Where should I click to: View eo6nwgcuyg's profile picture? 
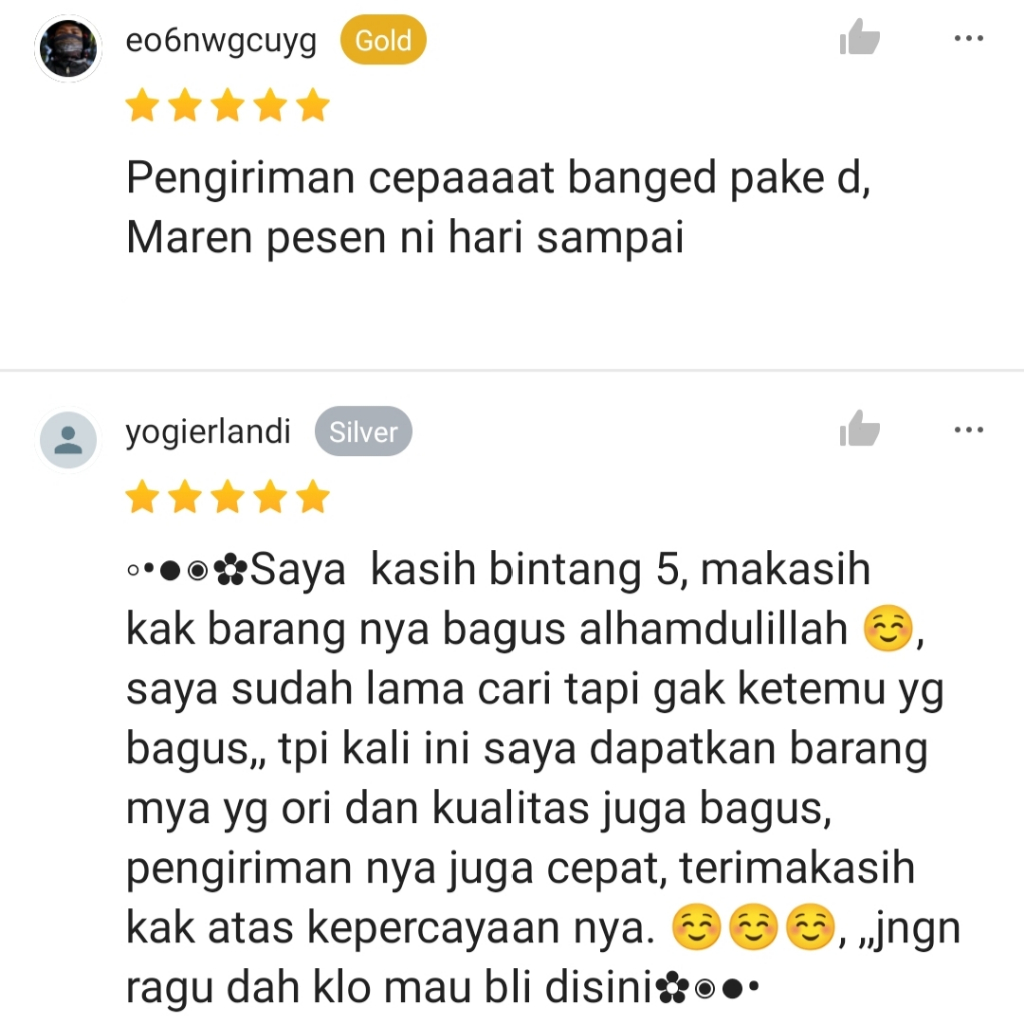[x=68, y=48]
